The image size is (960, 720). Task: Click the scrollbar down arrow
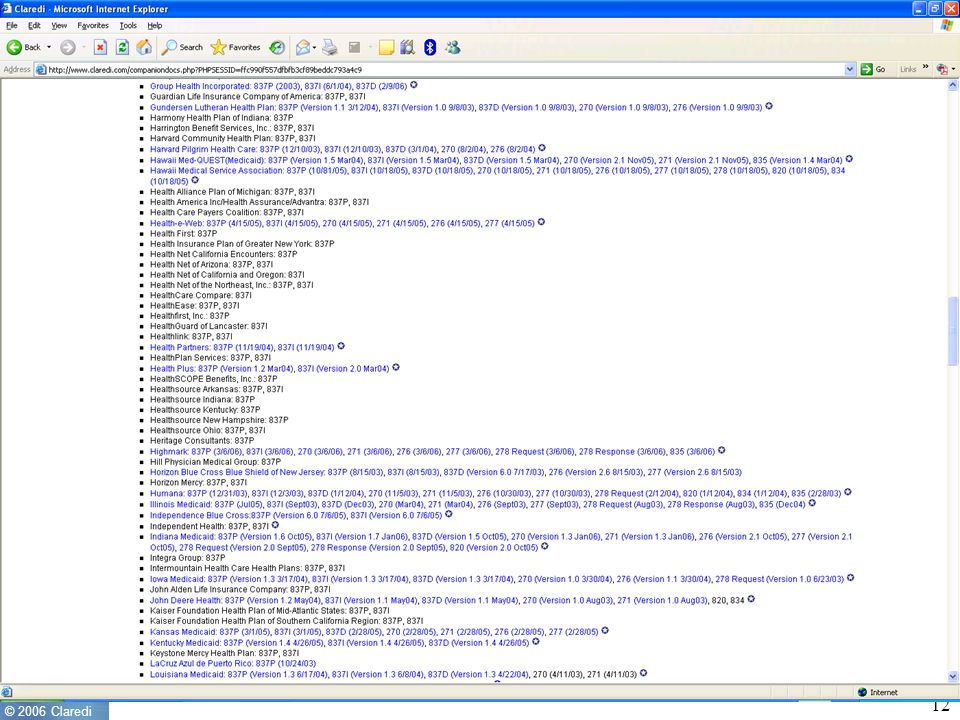click(x=953, y=676)
